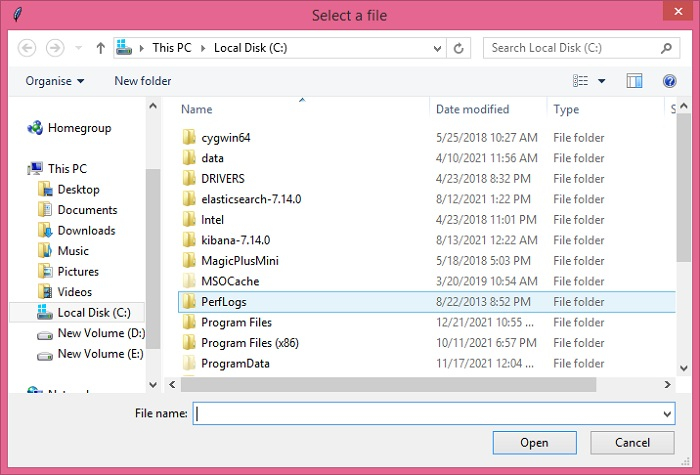
Task: Select Downloads in the navigation tree
Action: (86, 230)
